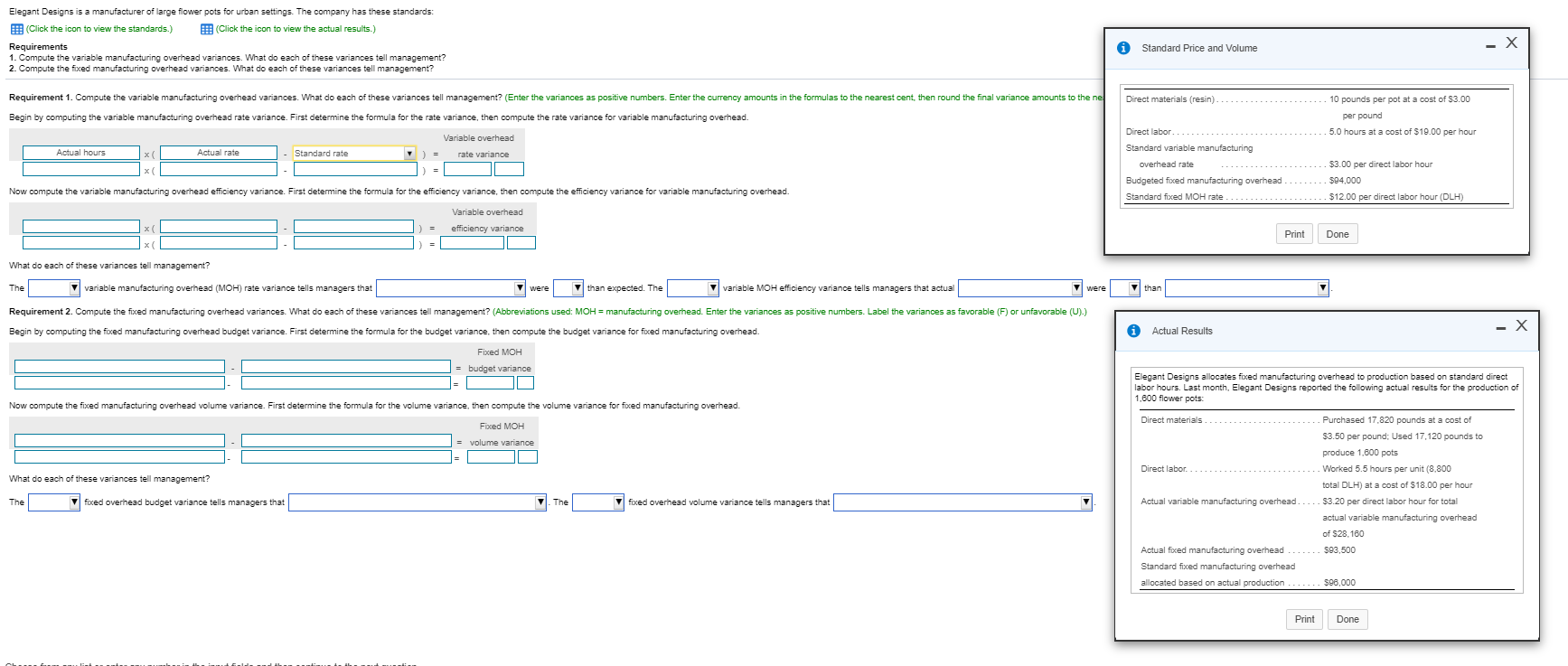Click the Actual rate formula field
Screen dimensions: 1568x666
219,154
